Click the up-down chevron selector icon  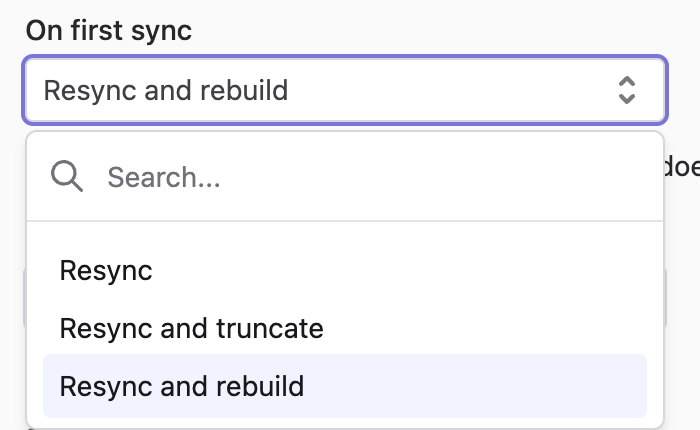[x=627, y=91]
